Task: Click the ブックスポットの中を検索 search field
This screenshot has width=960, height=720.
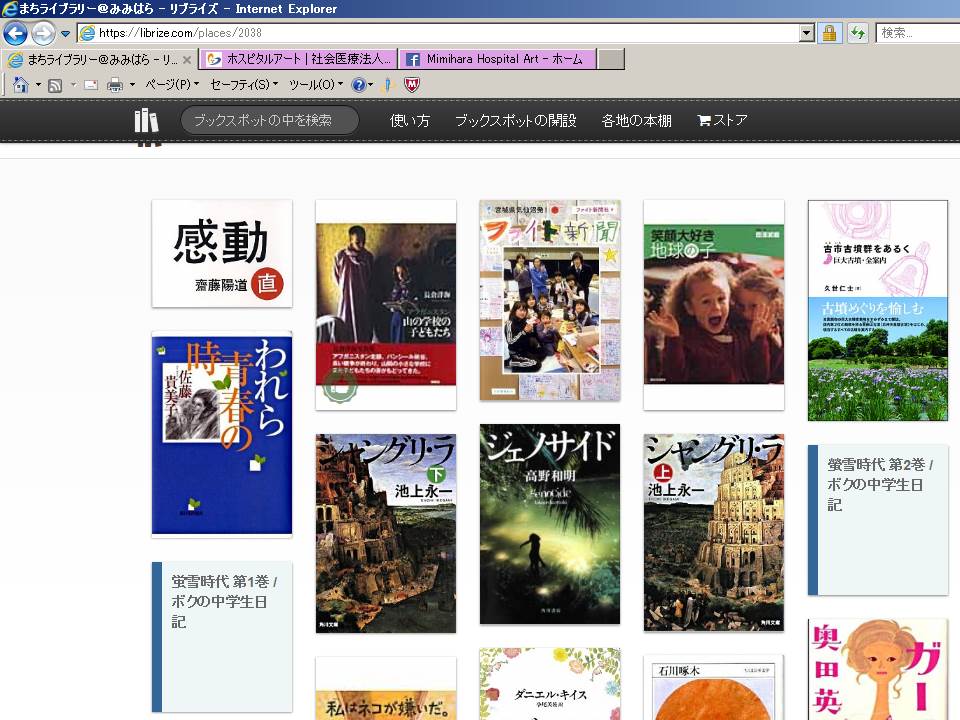Action: tap(269, 121)
